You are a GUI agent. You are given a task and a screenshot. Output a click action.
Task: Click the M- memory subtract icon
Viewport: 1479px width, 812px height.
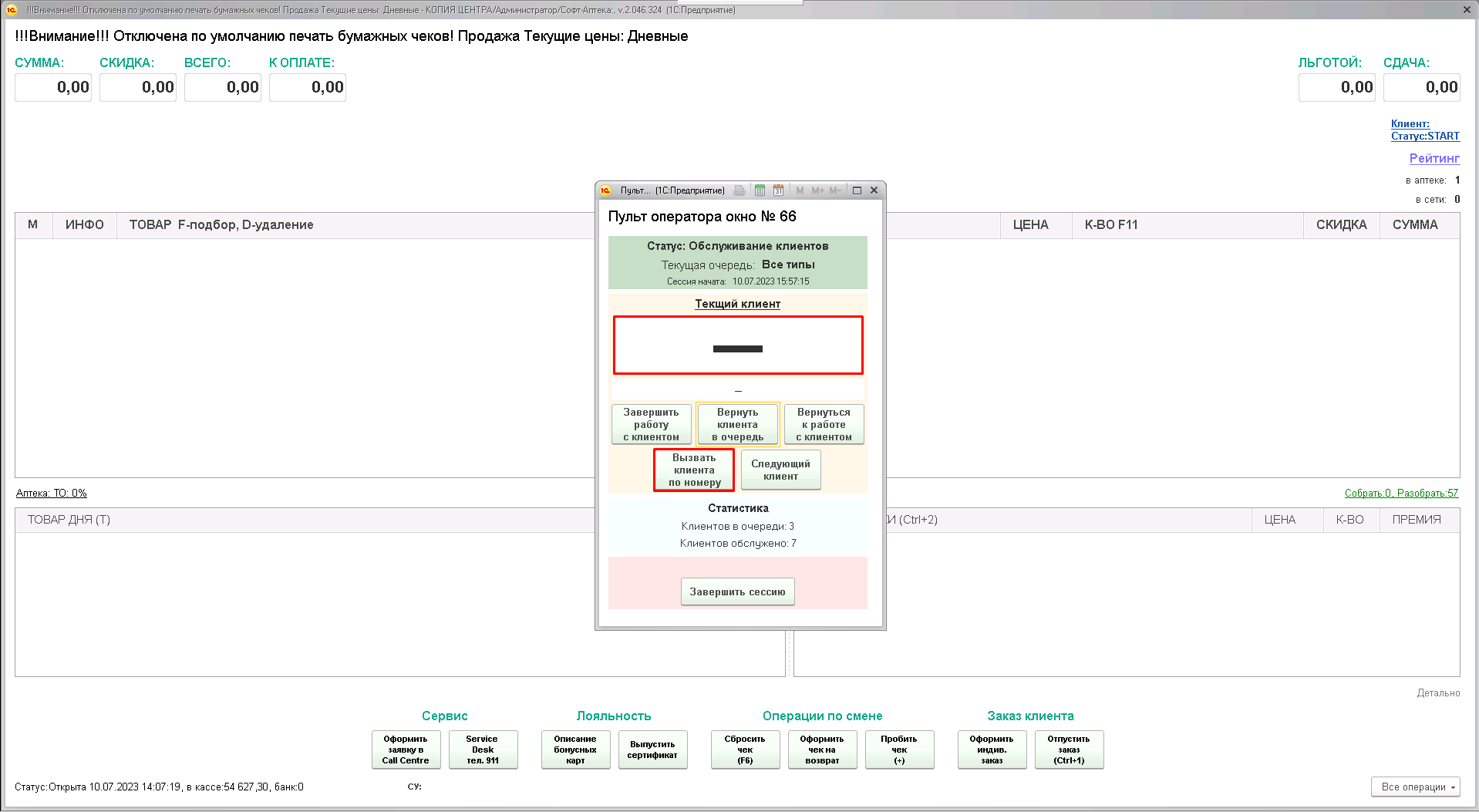[x=835, y=190]
